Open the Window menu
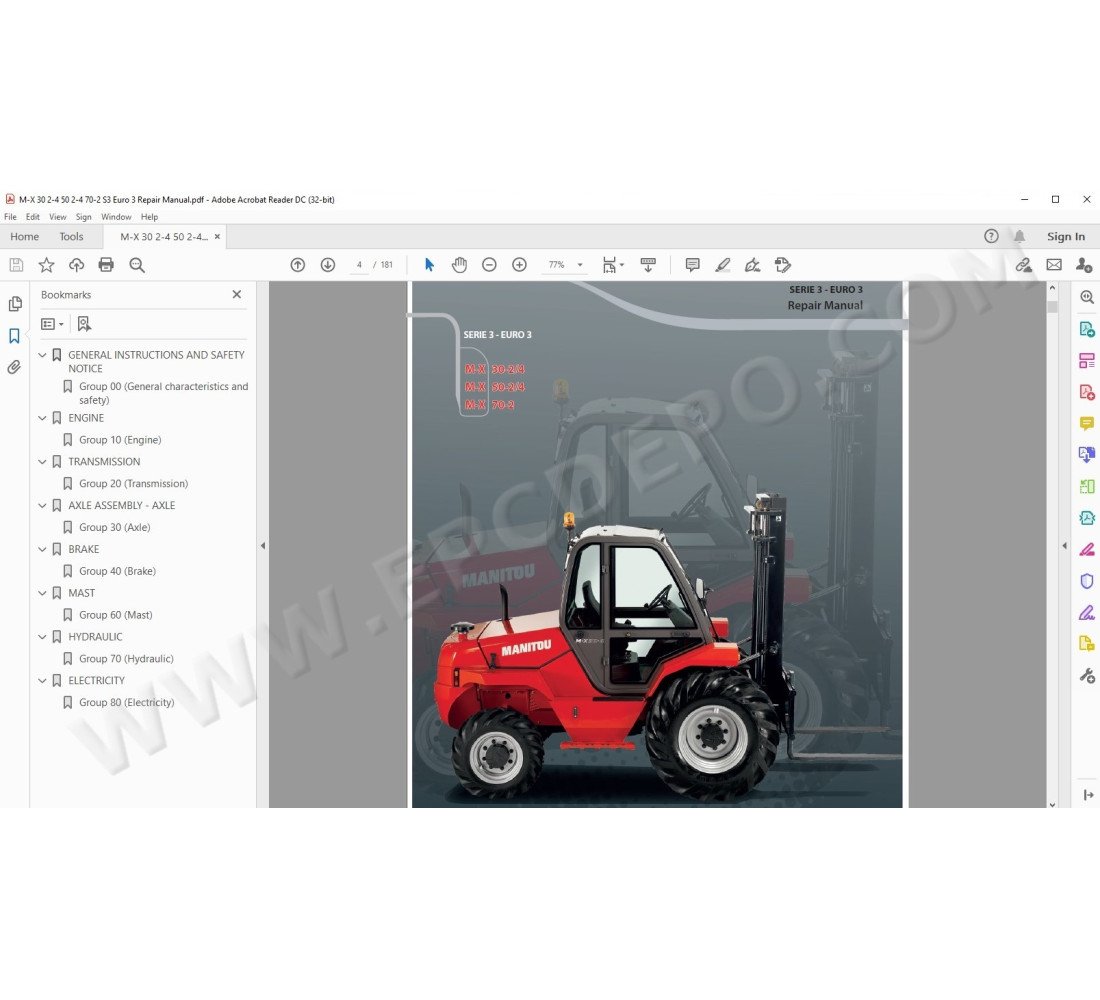Screen dimensions: 1100x1000 116,217
